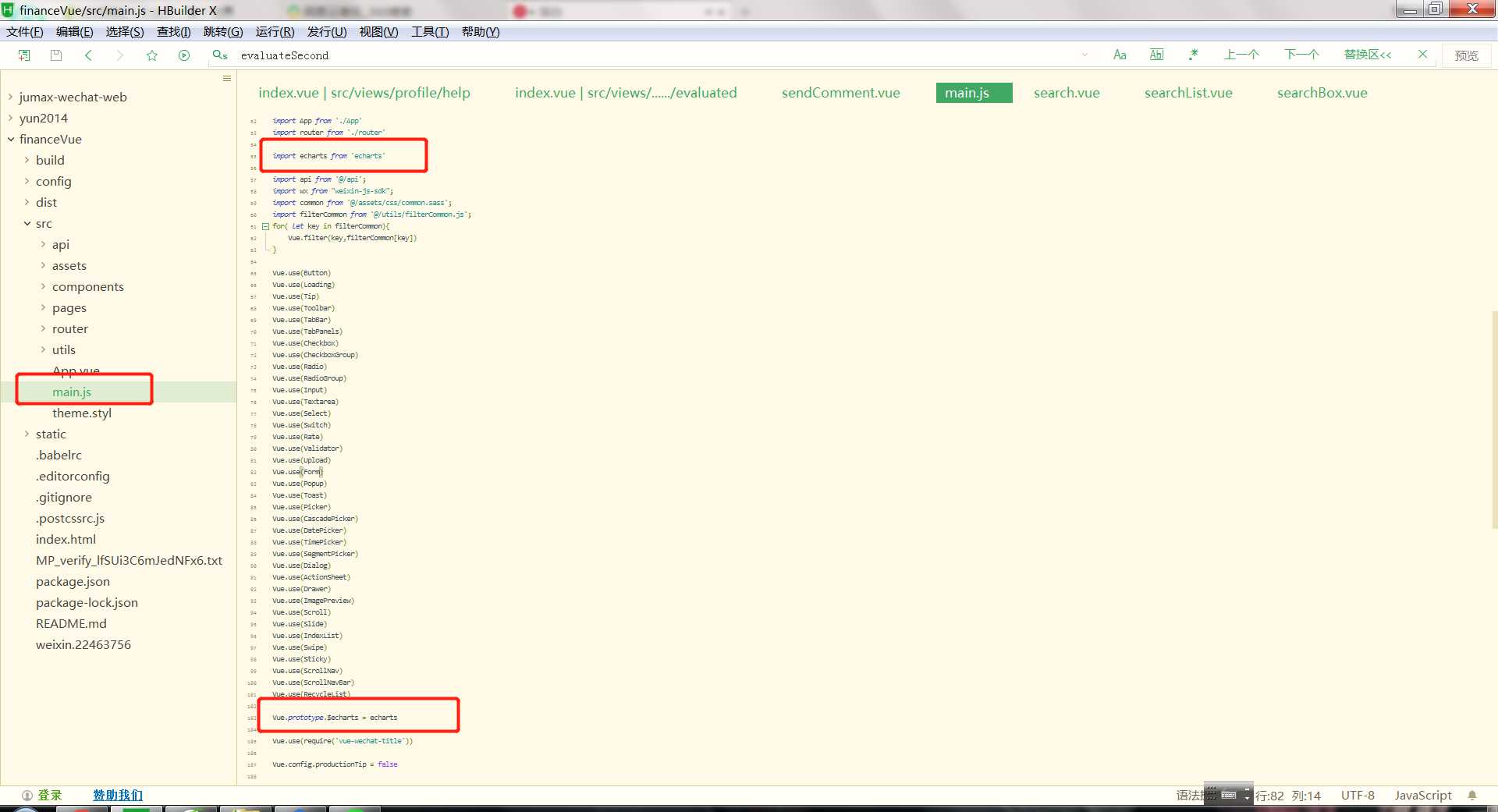
Task: Expand config folder chevron
Action: pos(27,181)
